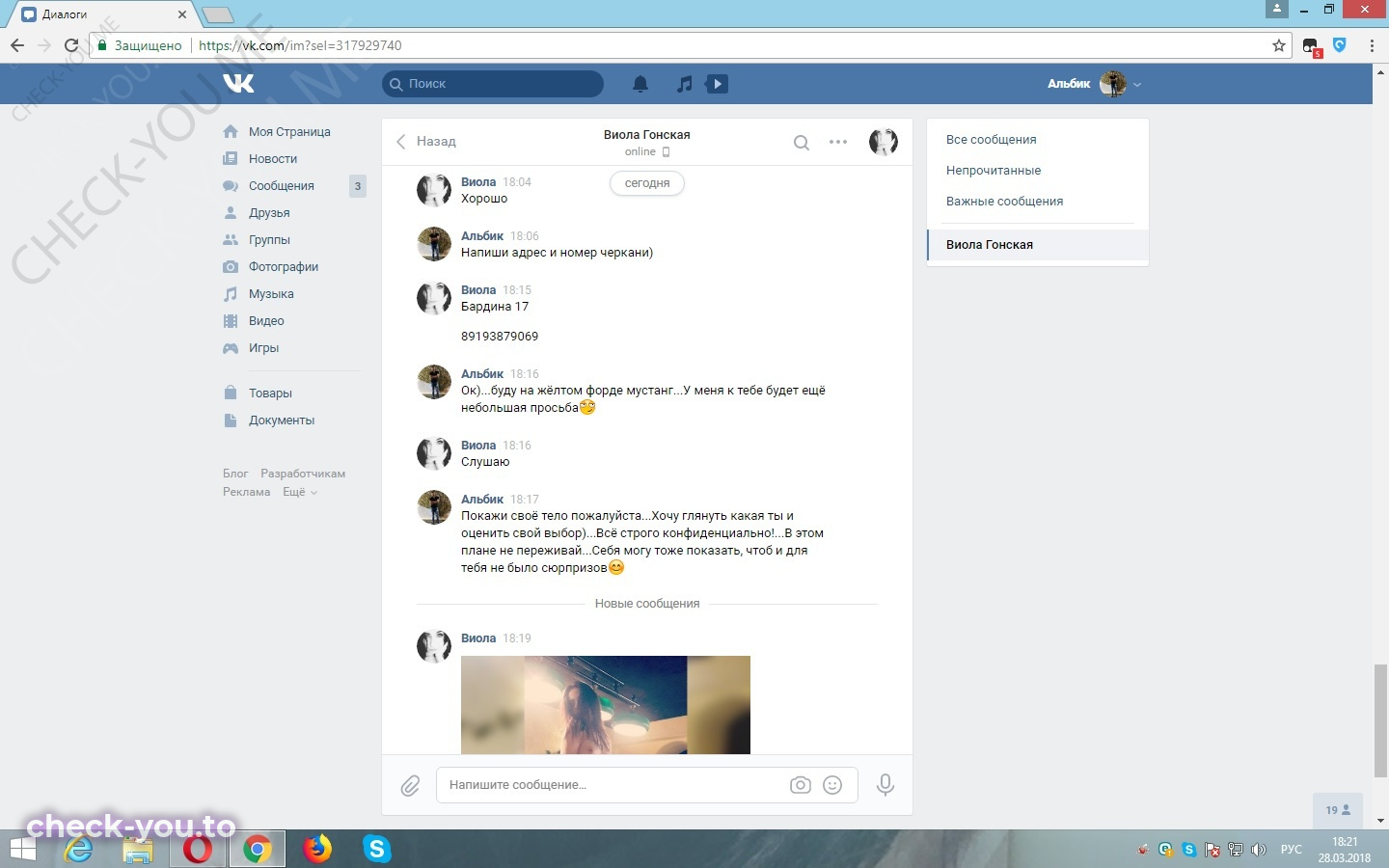The width and height of the screenshot is (1389, 868).
Task: Reload the page with refresh icon
Action: [x=70, y=45]
